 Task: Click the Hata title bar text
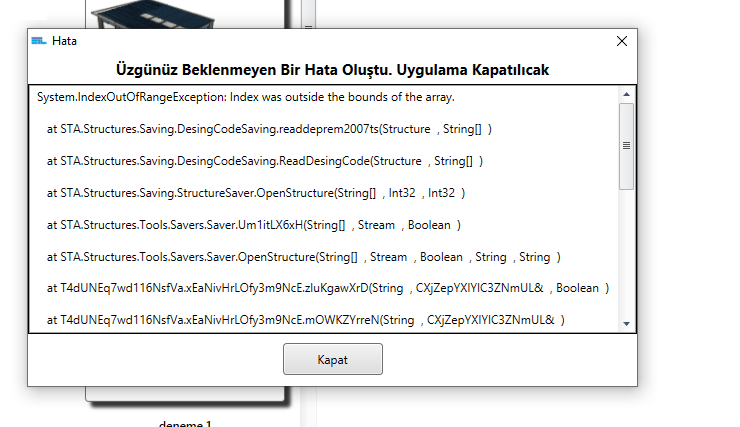click(x=65, y=41)
